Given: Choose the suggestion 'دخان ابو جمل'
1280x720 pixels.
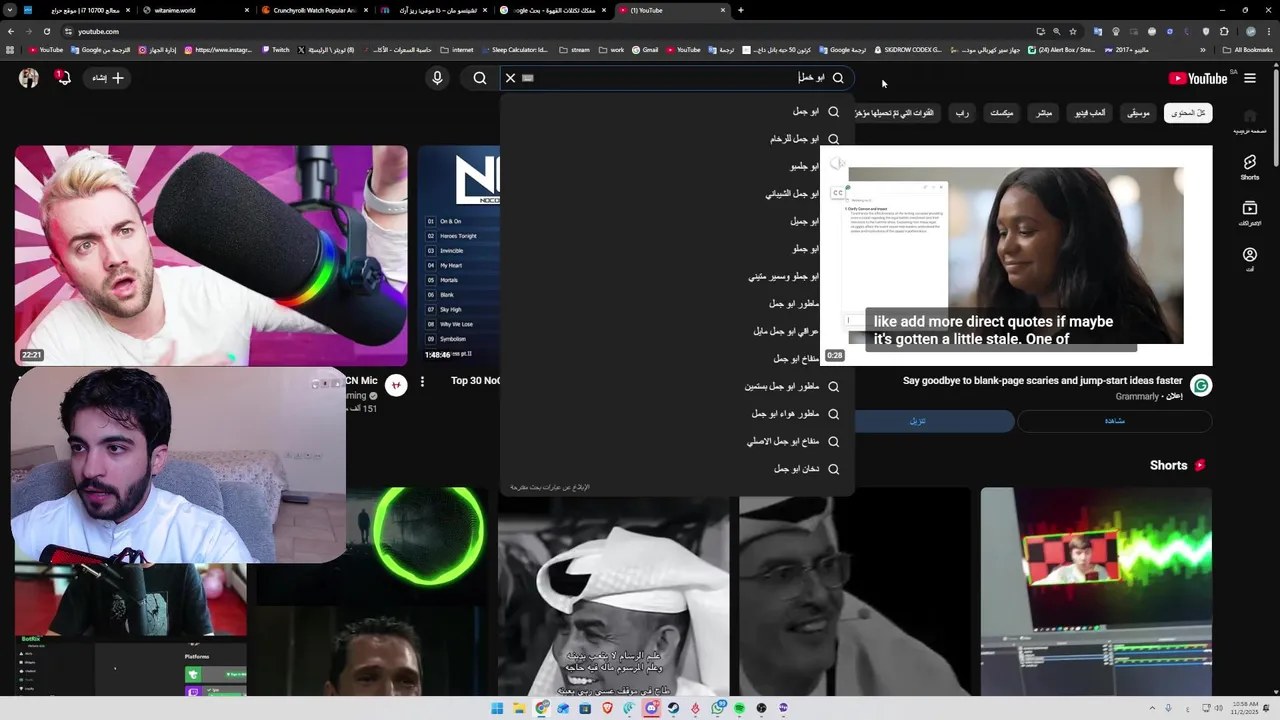Looking at the screenshot, I should (x=677, y=469).
